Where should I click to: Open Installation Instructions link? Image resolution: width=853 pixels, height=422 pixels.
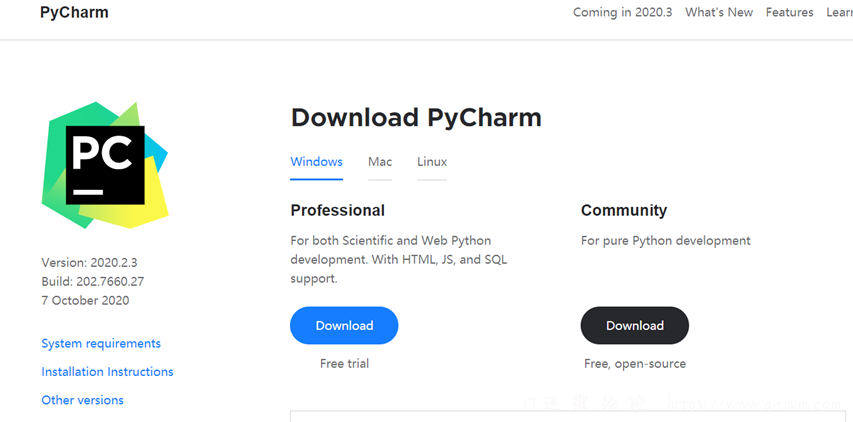coord(107,372)
